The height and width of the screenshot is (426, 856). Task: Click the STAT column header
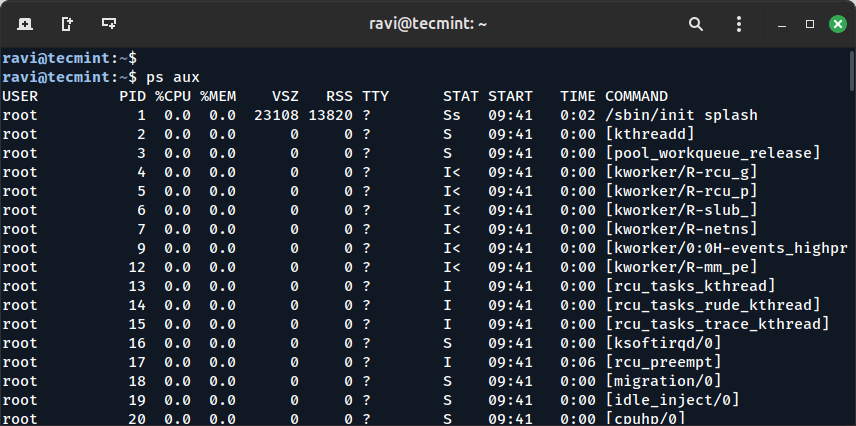[x=461, y=96]
